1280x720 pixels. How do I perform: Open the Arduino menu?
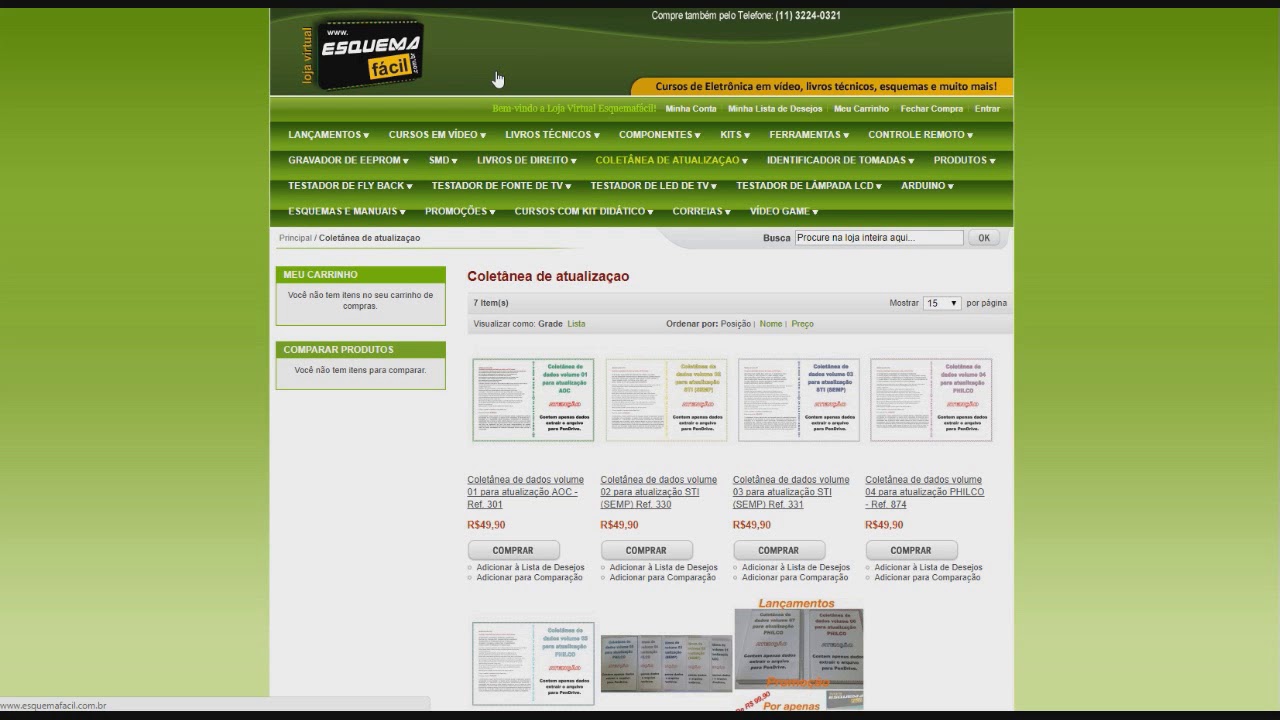click(927, 186)
